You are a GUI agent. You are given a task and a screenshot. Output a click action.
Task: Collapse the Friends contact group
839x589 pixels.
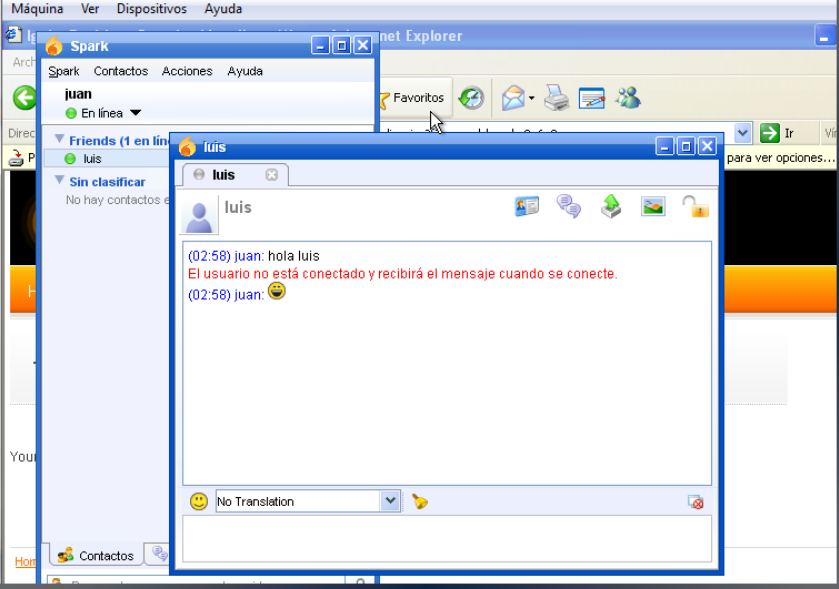[60, 140]
